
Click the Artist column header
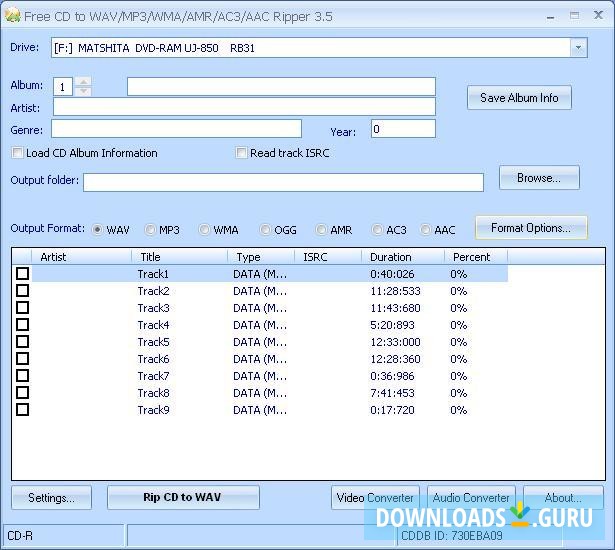pos(82,257)
